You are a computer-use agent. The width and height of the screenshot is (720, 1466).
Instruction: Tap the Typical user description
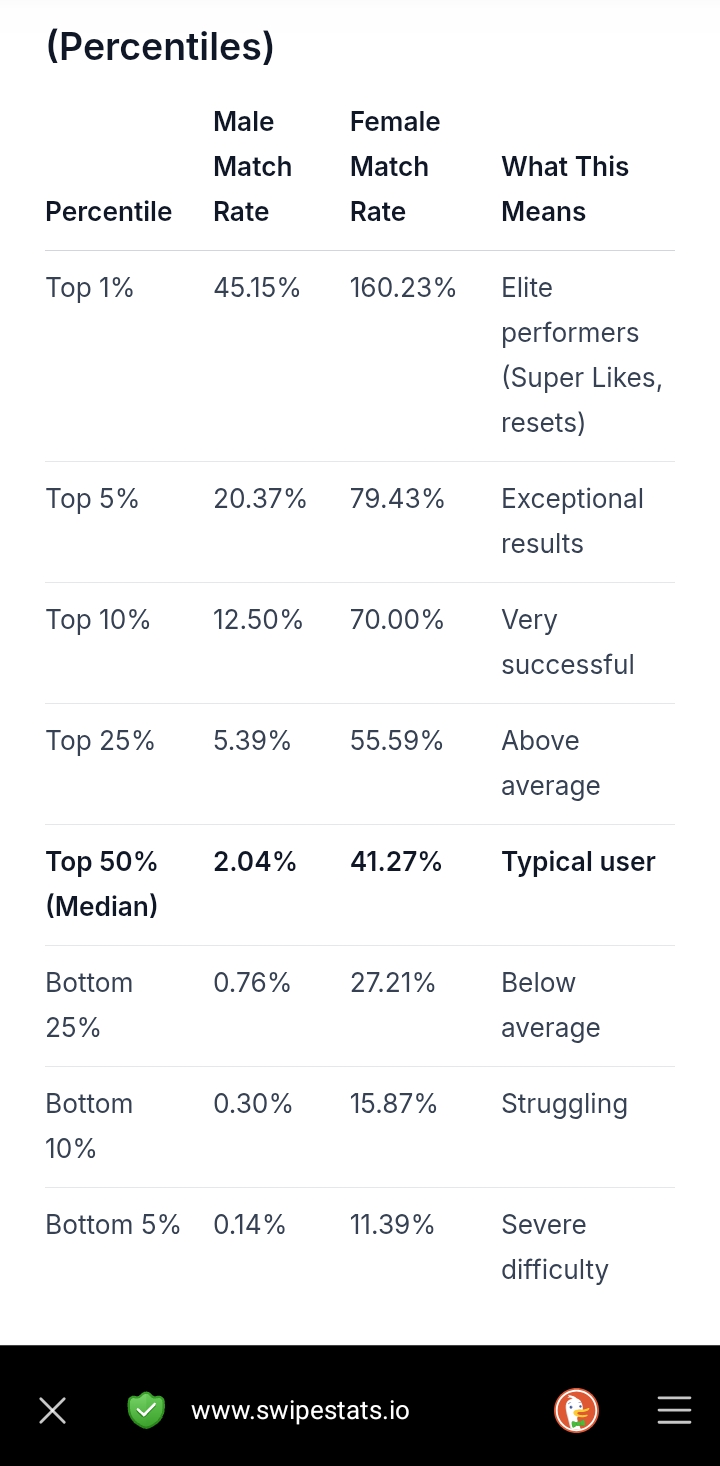(578, 862)
